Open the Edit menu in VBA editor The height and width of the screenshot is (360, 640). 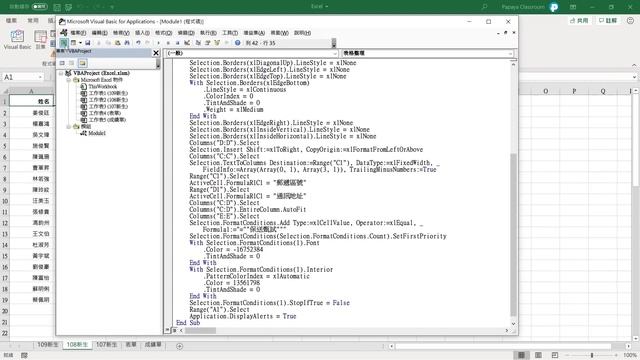point(100,33)
